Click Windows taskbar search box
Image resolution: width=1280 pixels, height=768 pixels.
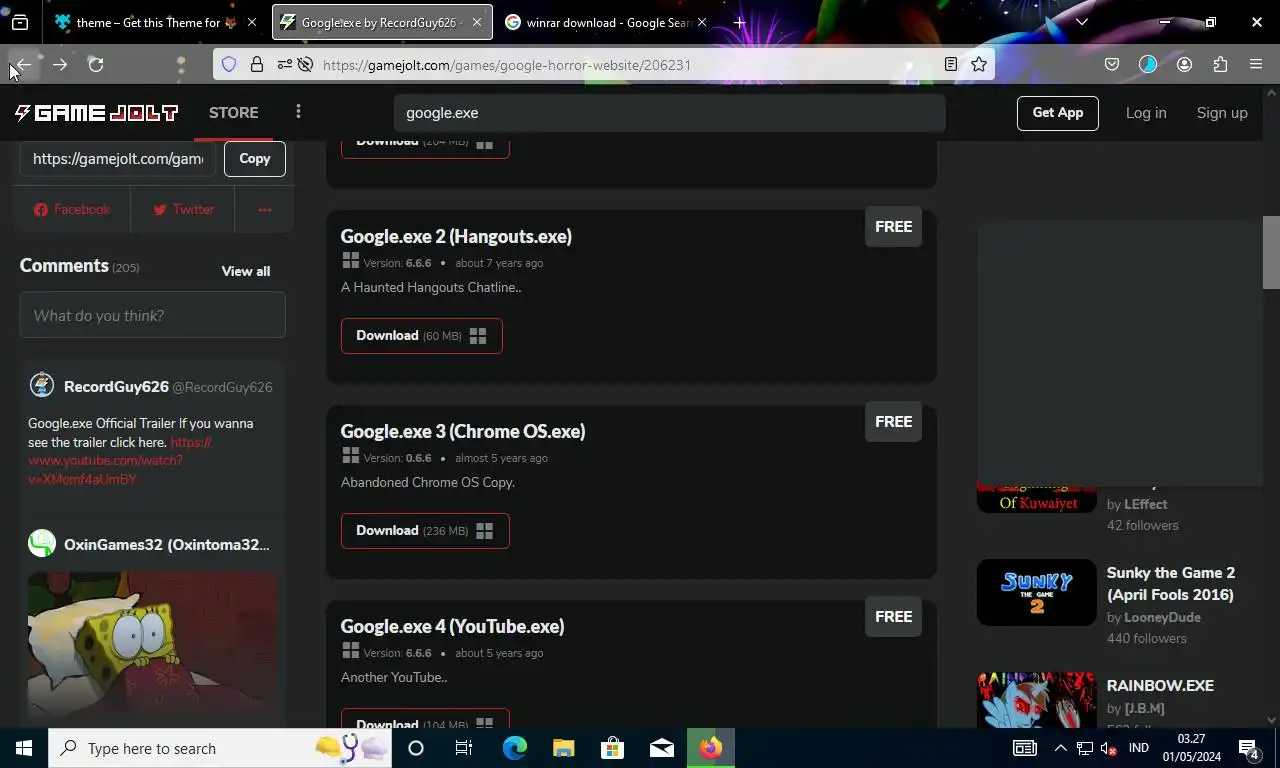[x=220, y=748]
